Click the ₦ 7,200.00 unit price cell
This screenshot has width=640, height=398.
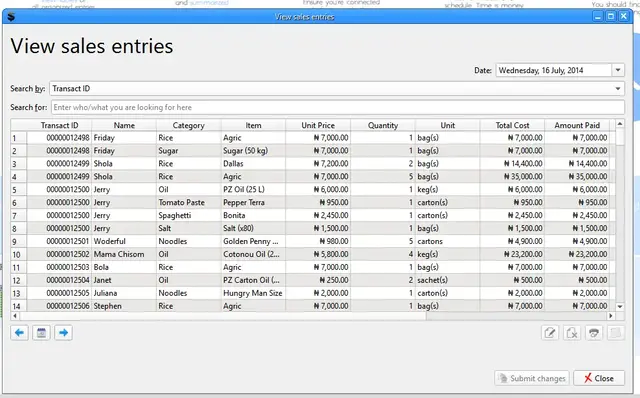(318, 164)
